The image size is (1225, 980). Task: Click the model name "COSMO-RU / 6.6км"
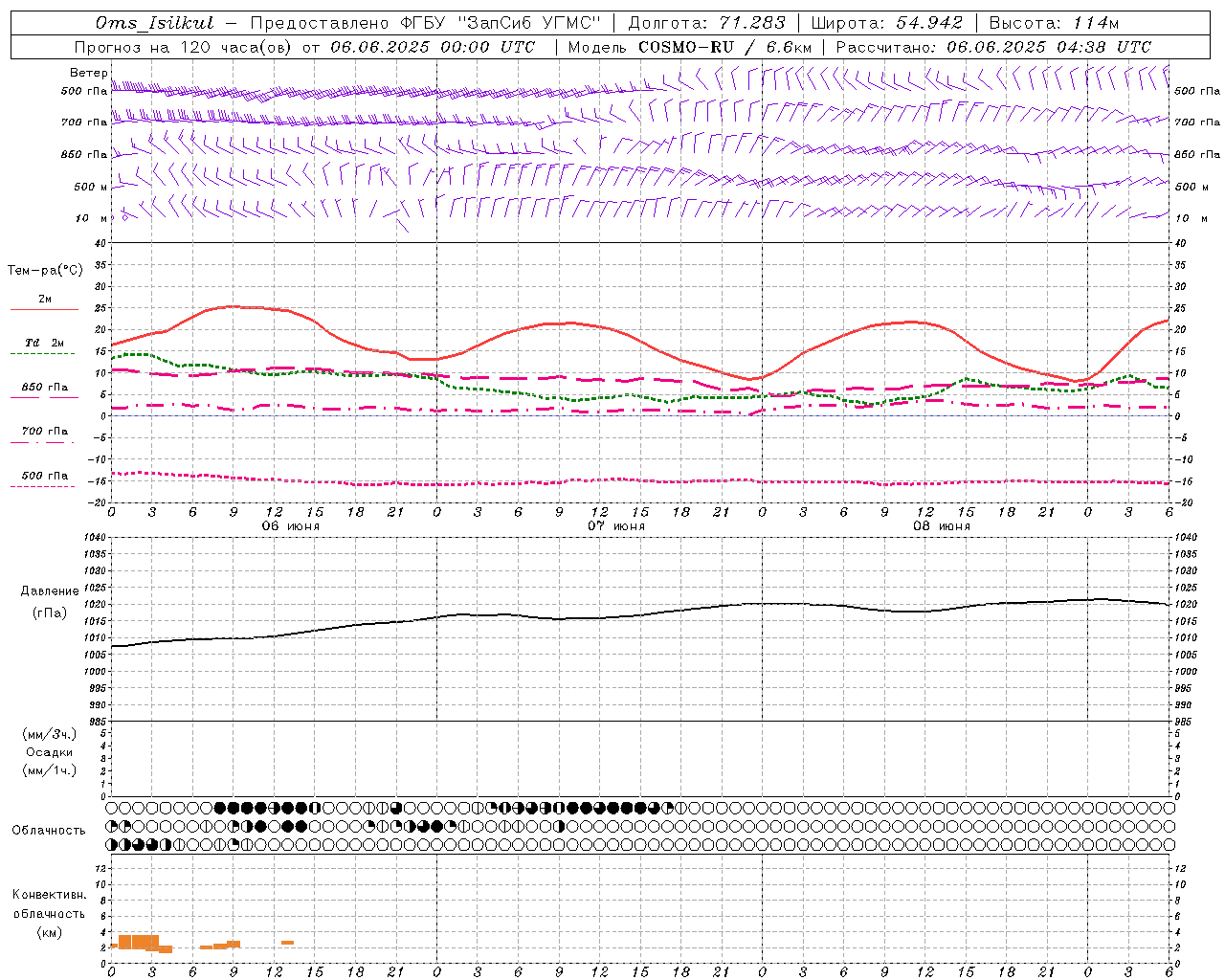point(724,47)
